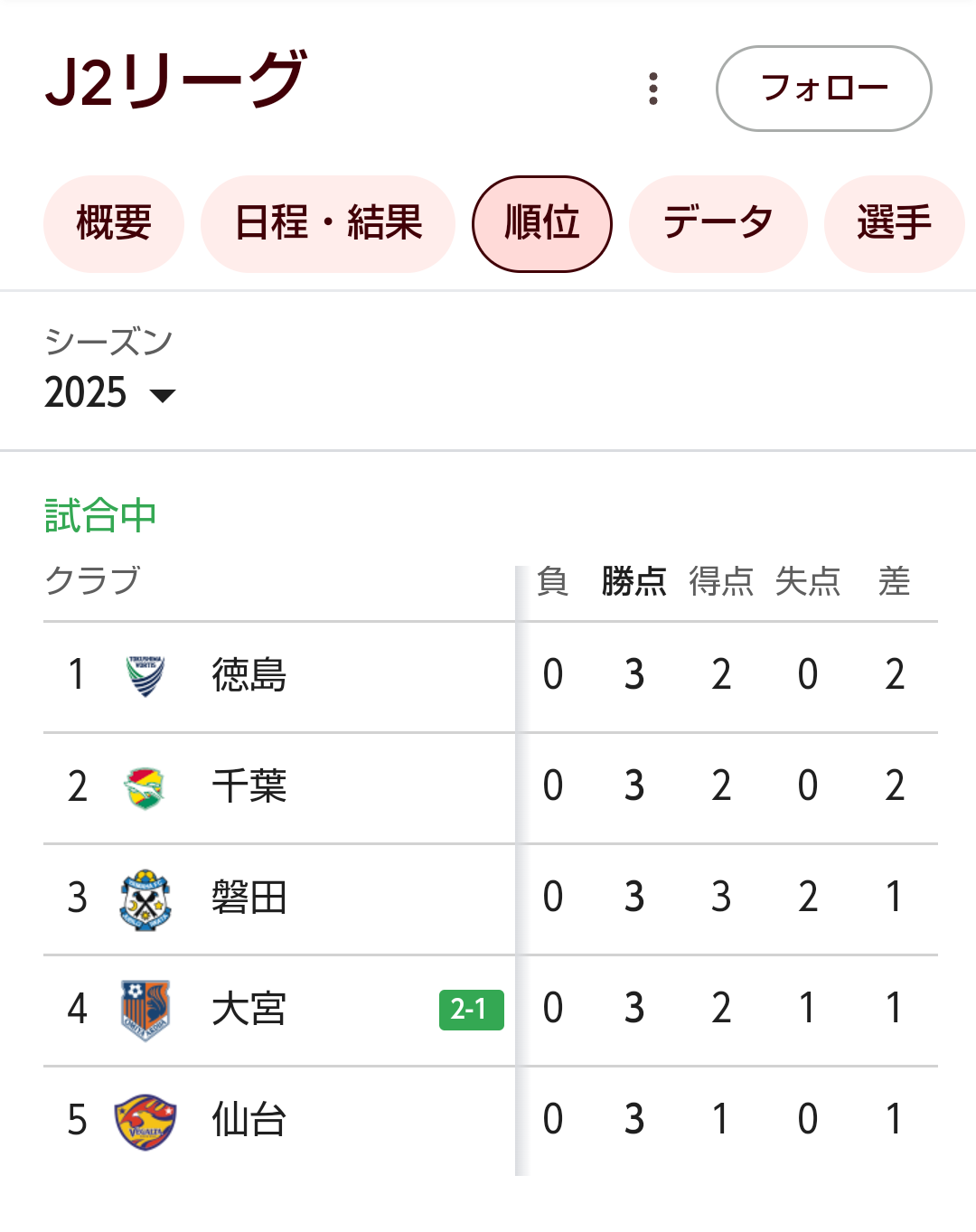Open team 千葉 from standings
Screen dimensions: 976x1232
249,786
